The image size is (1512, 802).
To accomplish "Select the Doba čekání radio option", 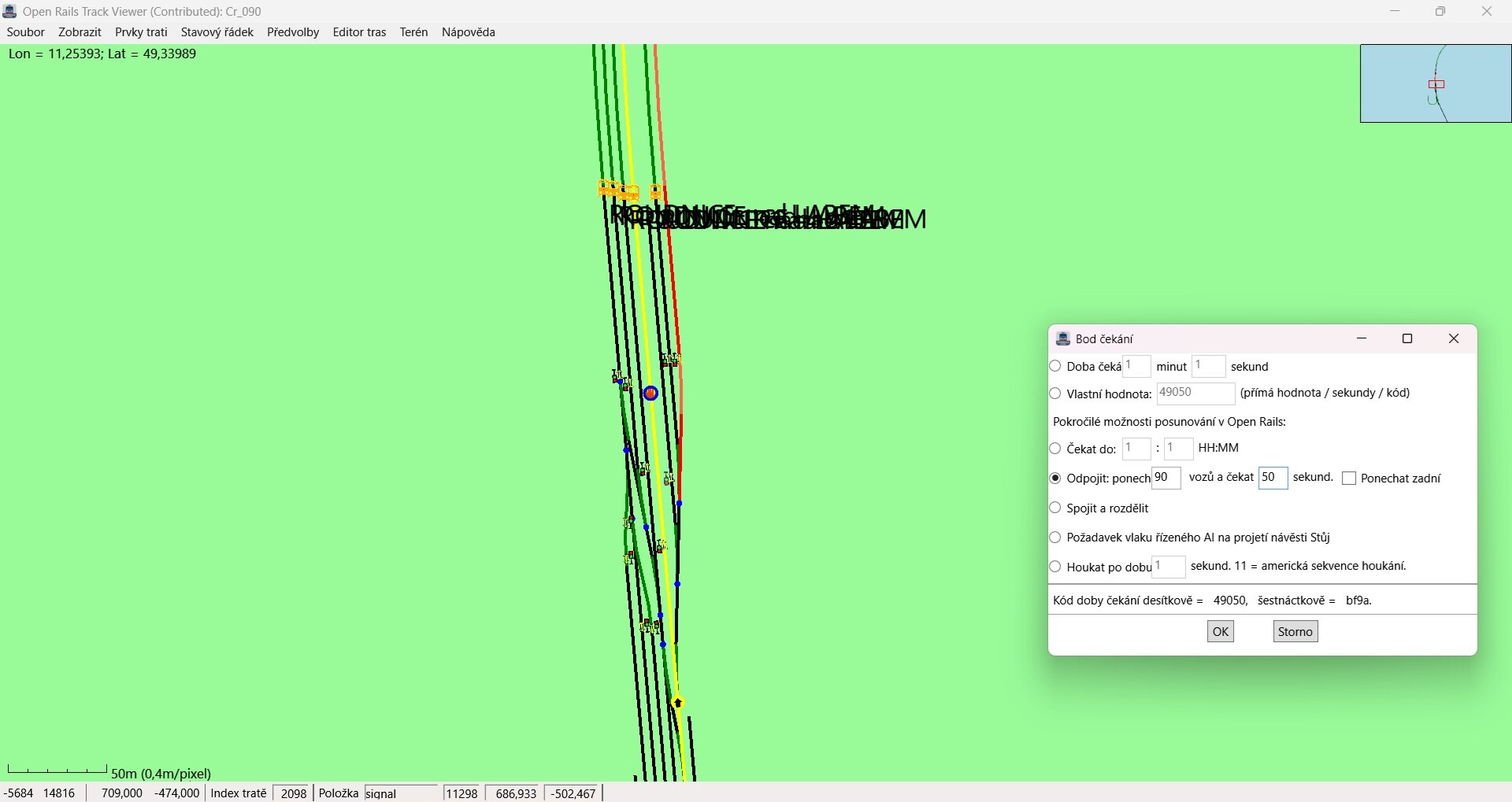I will [1056, 367].
